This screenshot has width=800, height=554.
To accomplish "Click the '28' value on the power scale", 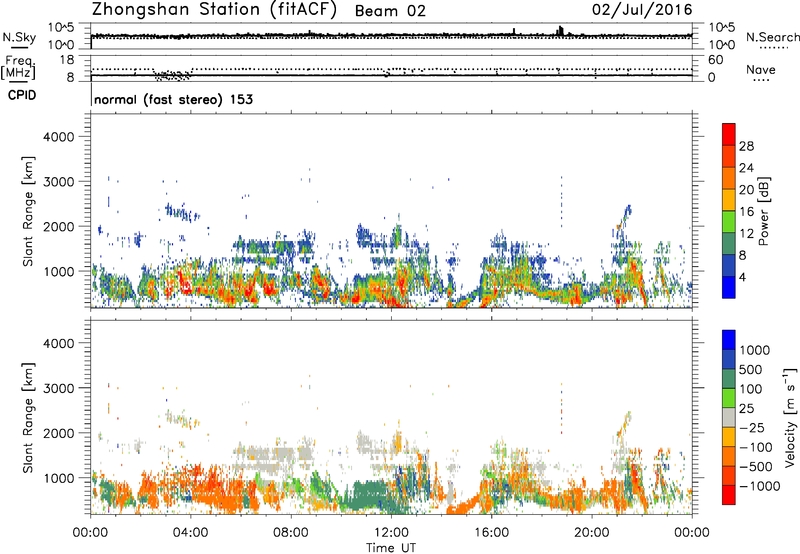I will click(x=746, y=146).
